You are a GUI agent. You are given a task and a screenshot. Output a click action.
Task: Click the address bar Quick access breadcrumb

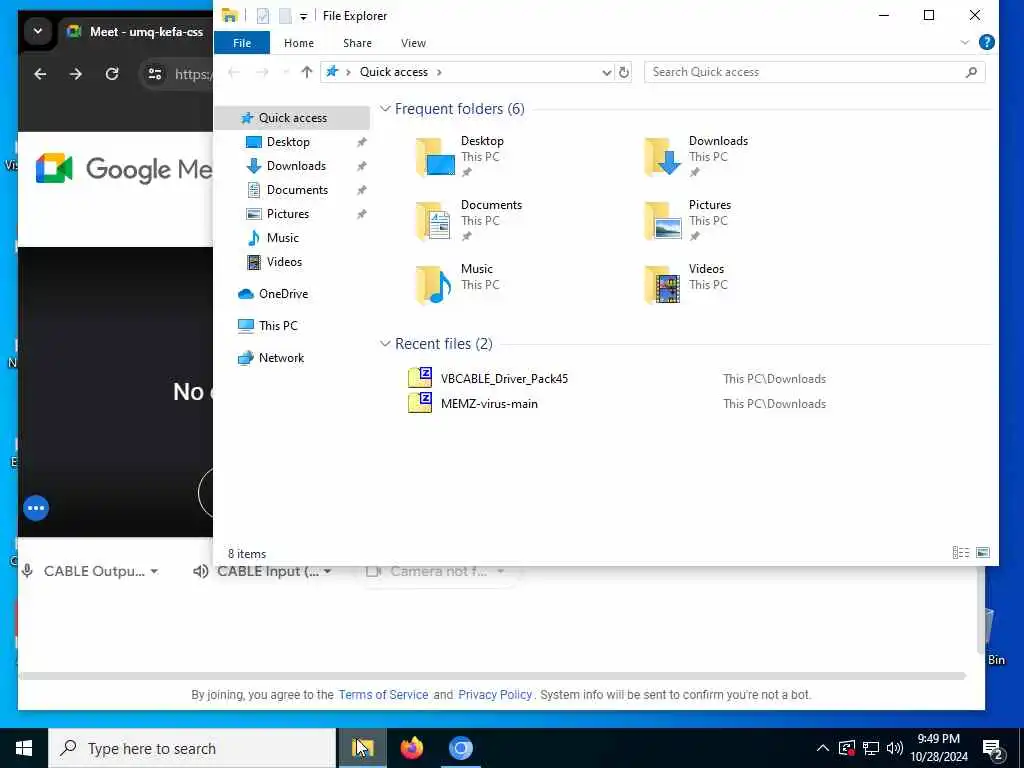(x=394, y=72)
